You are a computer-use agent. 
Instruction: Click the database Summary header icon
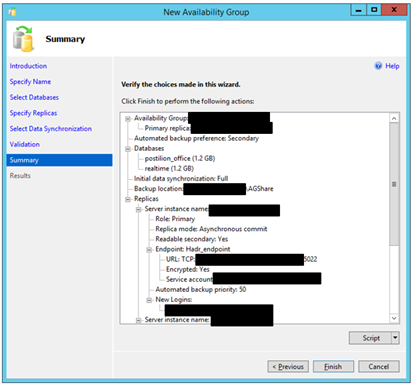23,39
